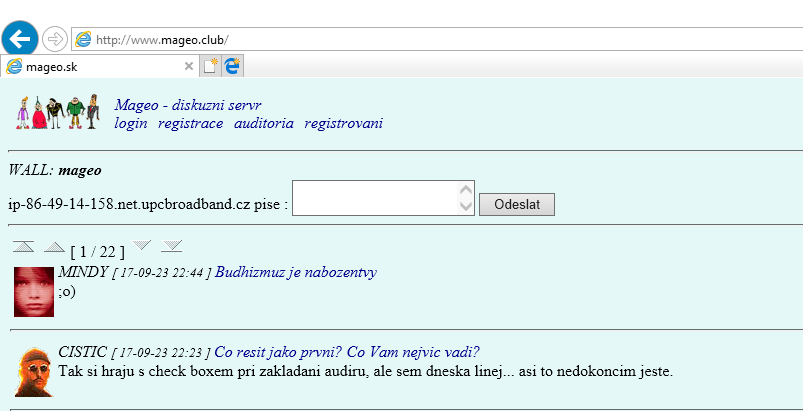
Task: Click the Odeslat button
Action: point(517,205)
